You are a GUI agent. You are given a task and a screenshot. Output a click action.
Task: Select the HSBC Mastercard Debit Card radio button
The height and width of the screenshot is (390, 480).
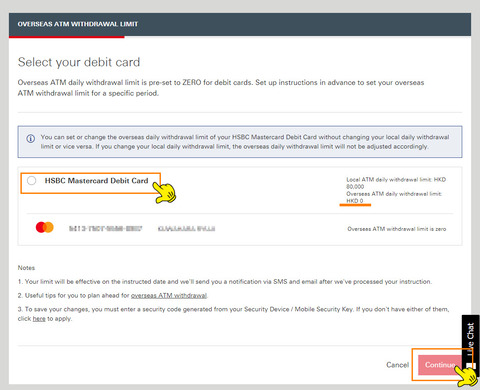coord(32,181)
